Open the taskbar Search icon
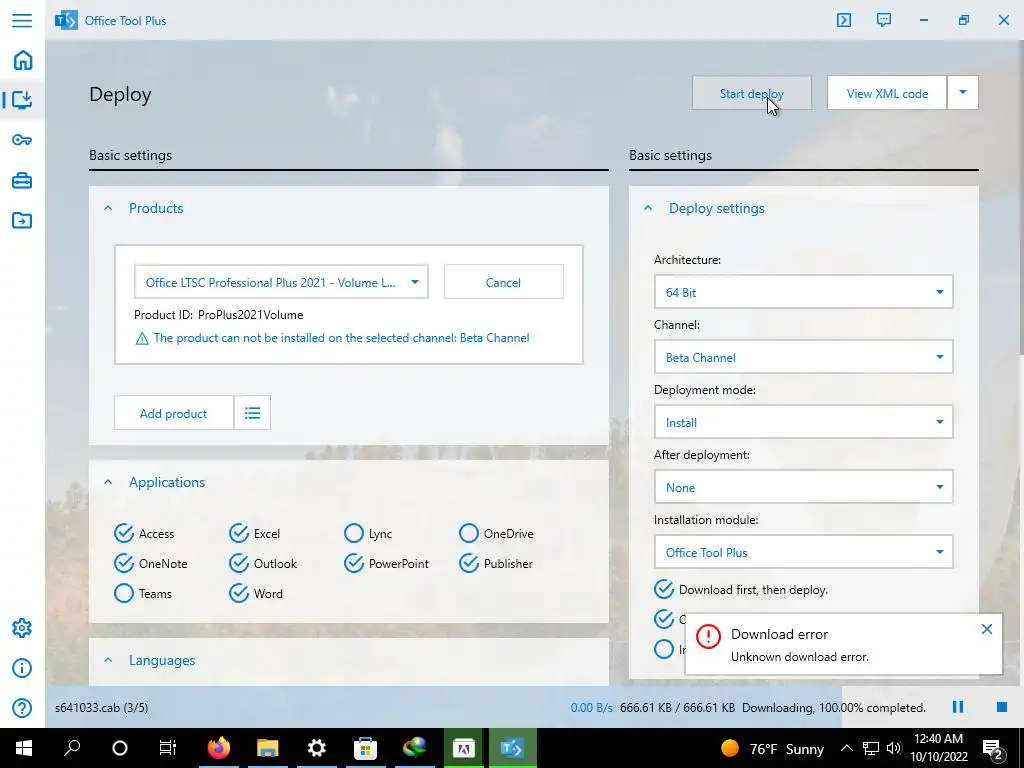 coord(72,748)
